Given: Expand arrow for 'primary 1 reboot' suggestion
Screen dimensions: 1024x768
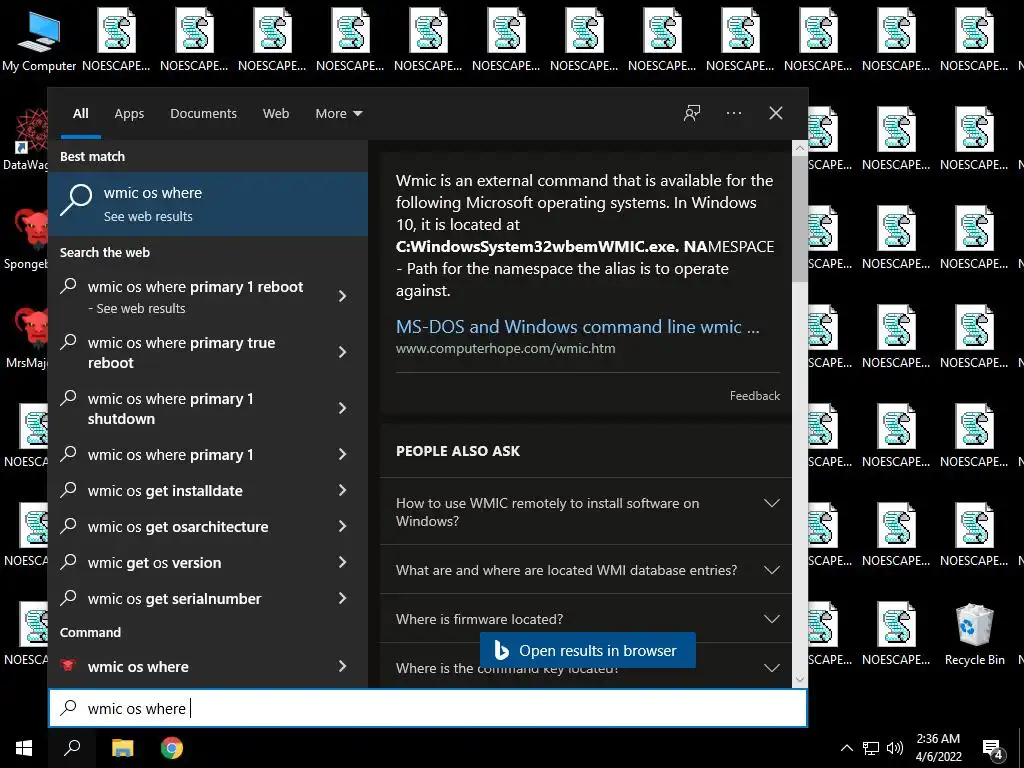Looking at the screenshot, I should pos(342,296).
